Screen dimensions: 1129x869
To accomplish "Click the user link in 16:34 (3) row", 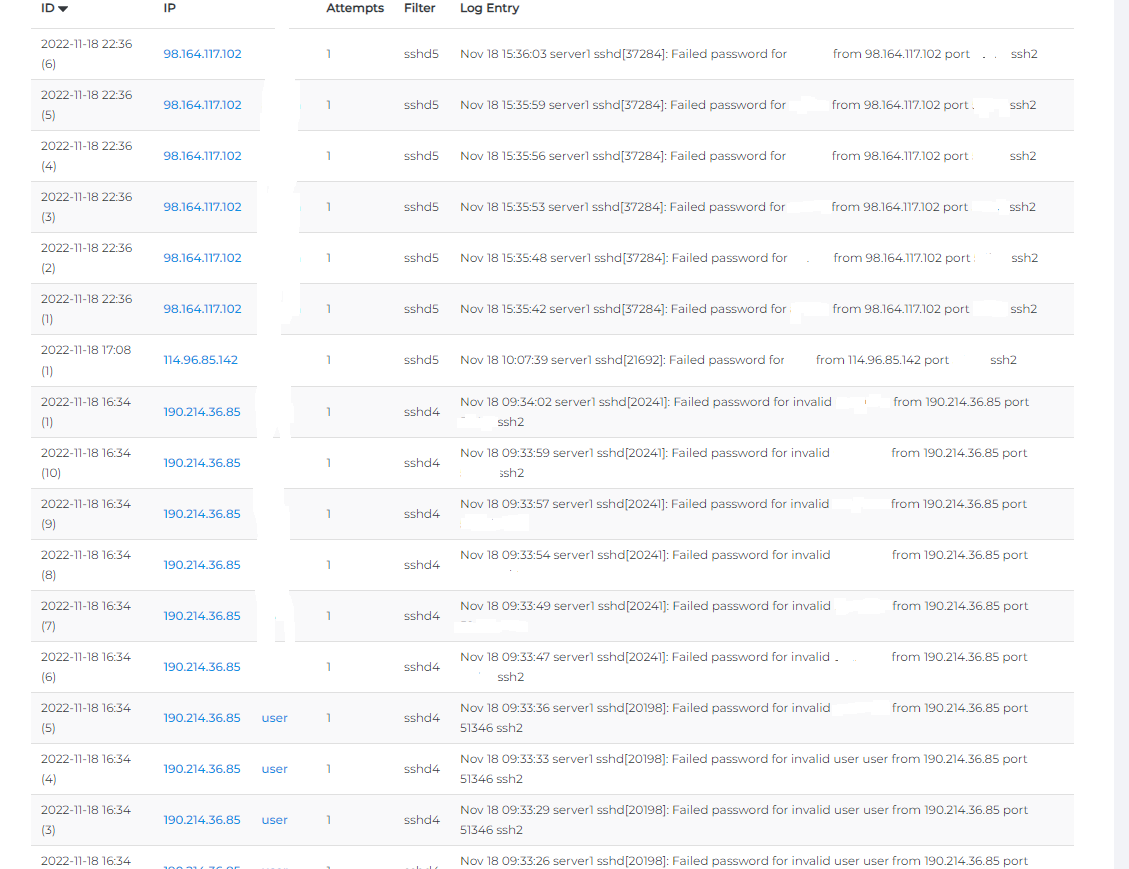I will pos(274,820).
